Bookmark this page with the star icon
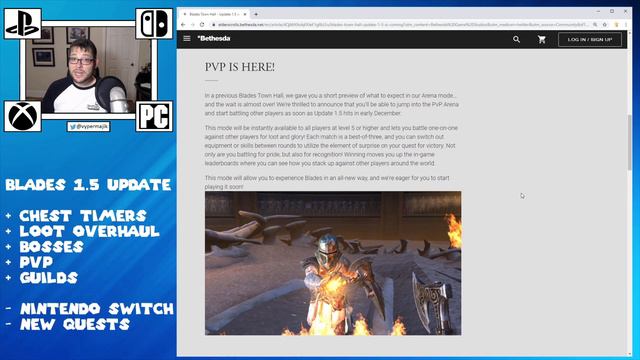This screenshot has height=360, width=640. (604, 24)
